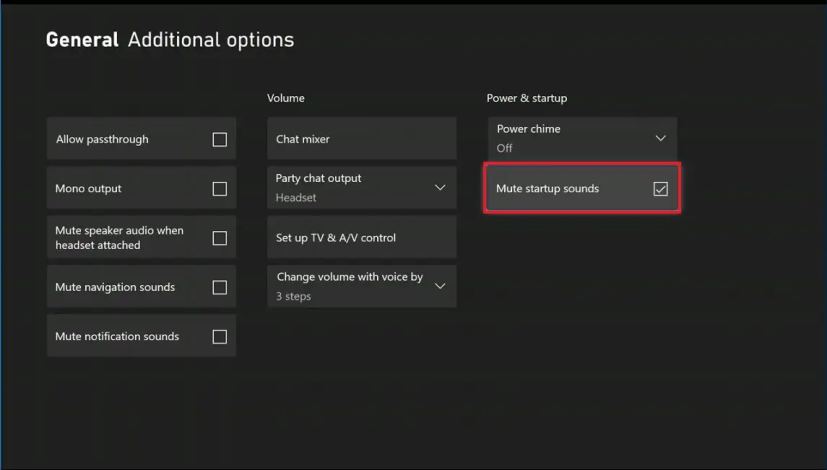Open Set up TV & A/V control
Viewport: 827px width, 470px height.
coord(362,237)
